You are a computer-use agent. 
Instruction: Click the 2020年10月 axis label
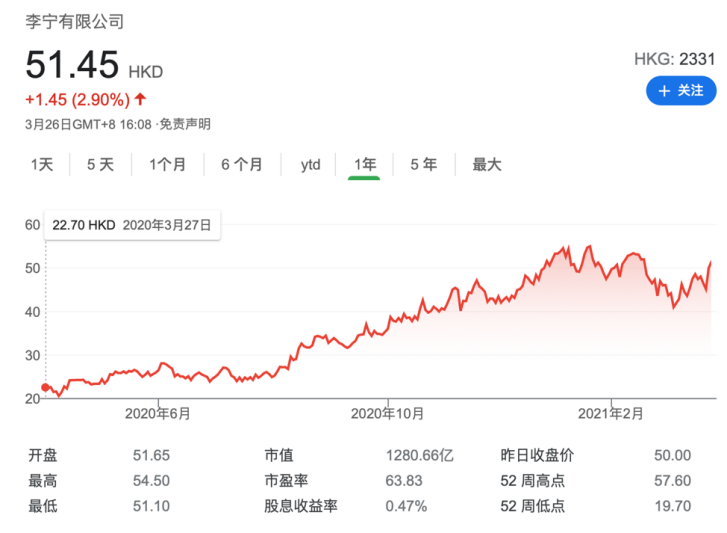click(x=388, y=413)
